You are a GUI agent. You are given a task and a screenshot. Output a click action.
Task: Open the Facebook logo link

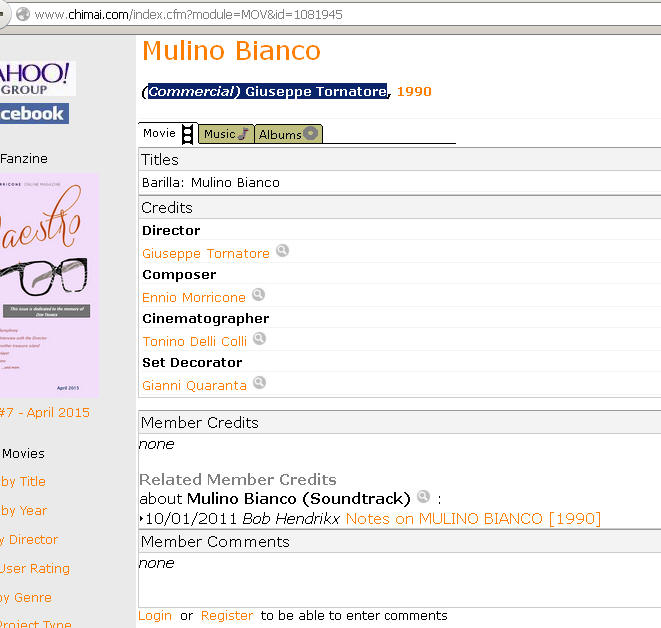pyautogui.click(x=34, y=113)
